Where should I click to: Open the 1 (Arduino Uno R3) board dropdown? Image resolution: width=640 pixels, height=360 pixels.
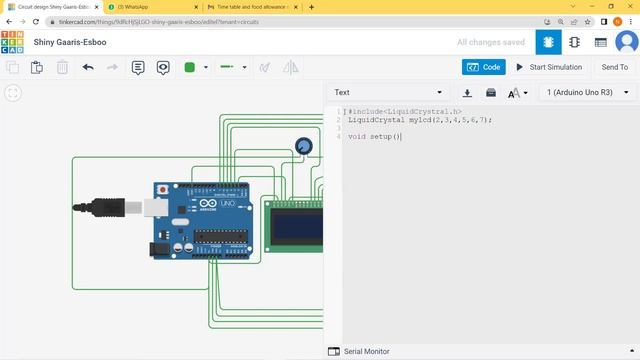pyautogui.click(x=587, y=93)
